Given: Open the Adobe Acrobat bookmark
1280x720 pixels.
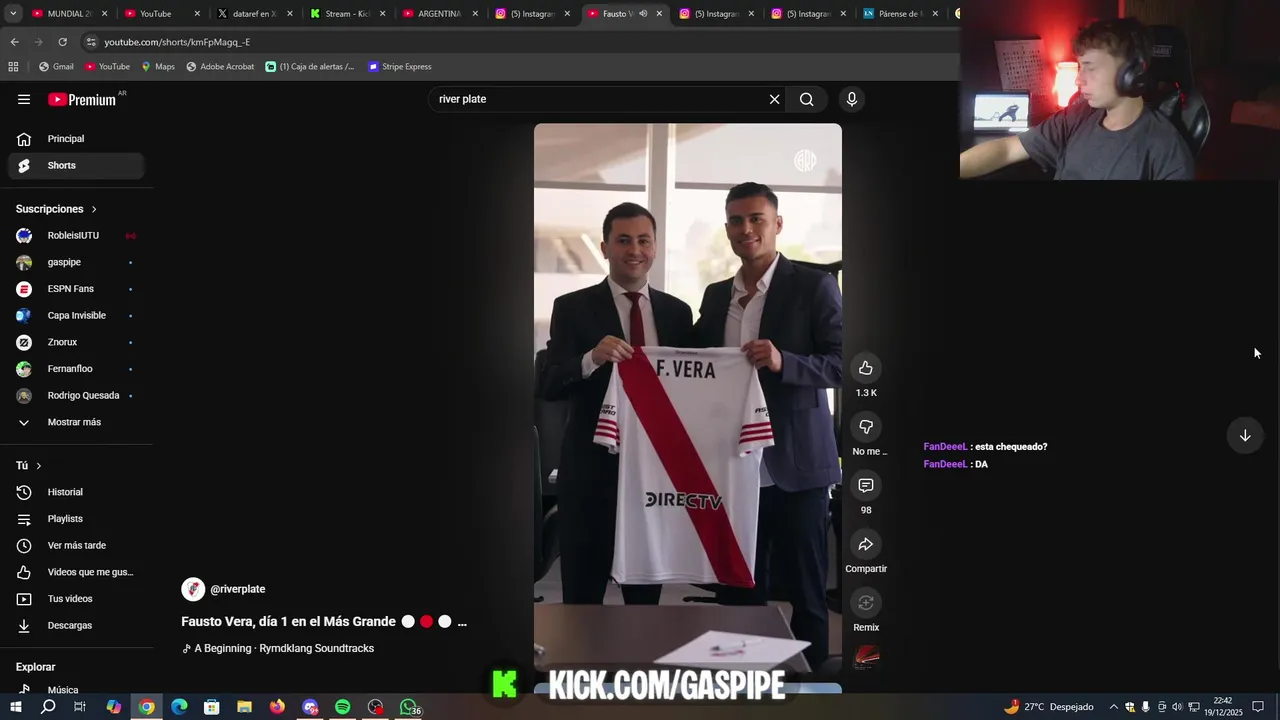Looking at the screenshot, I should (220, 67).
